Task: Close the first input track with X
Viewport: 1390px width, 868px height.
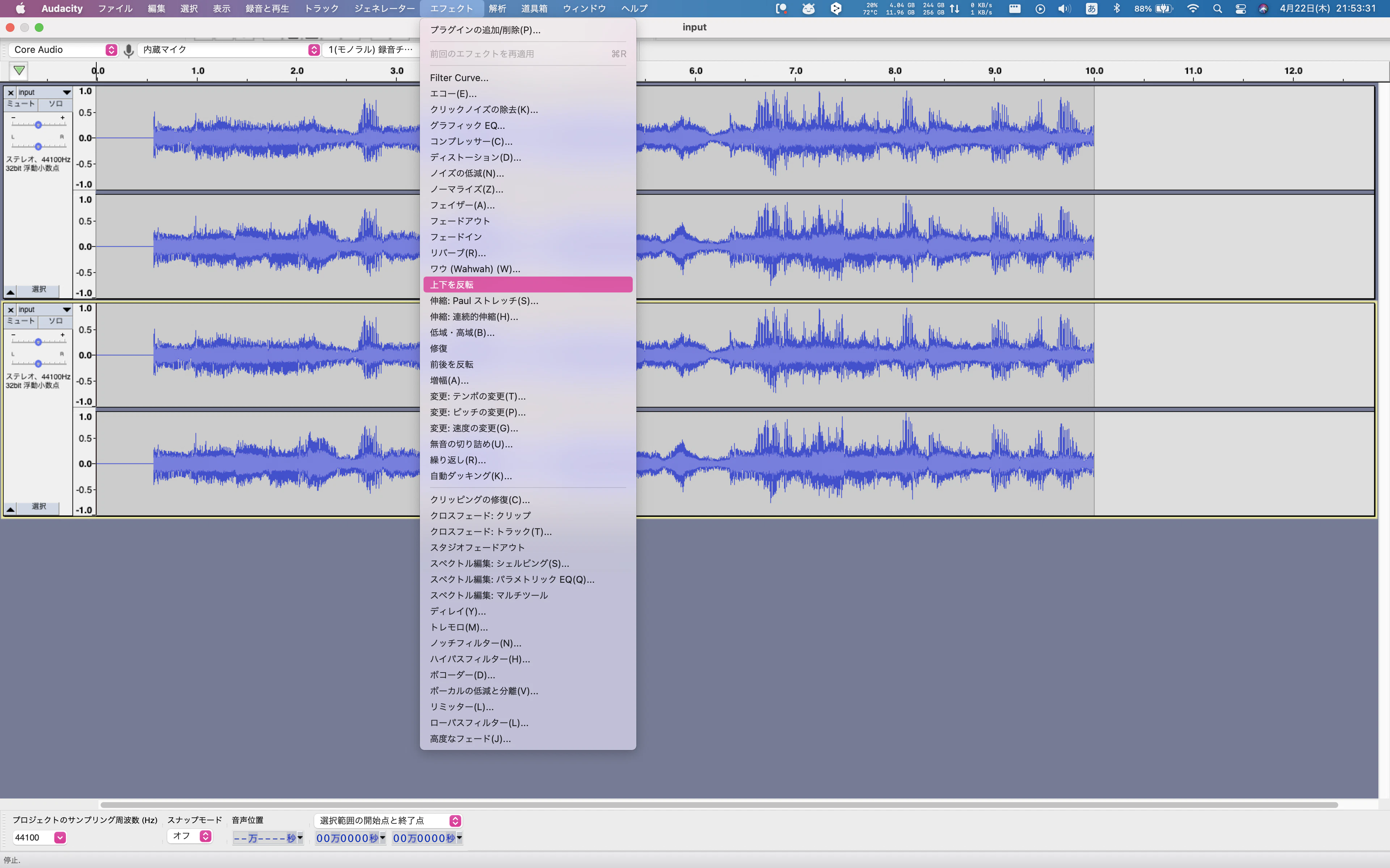Action: pyautogui.click(x=10, y=92)
